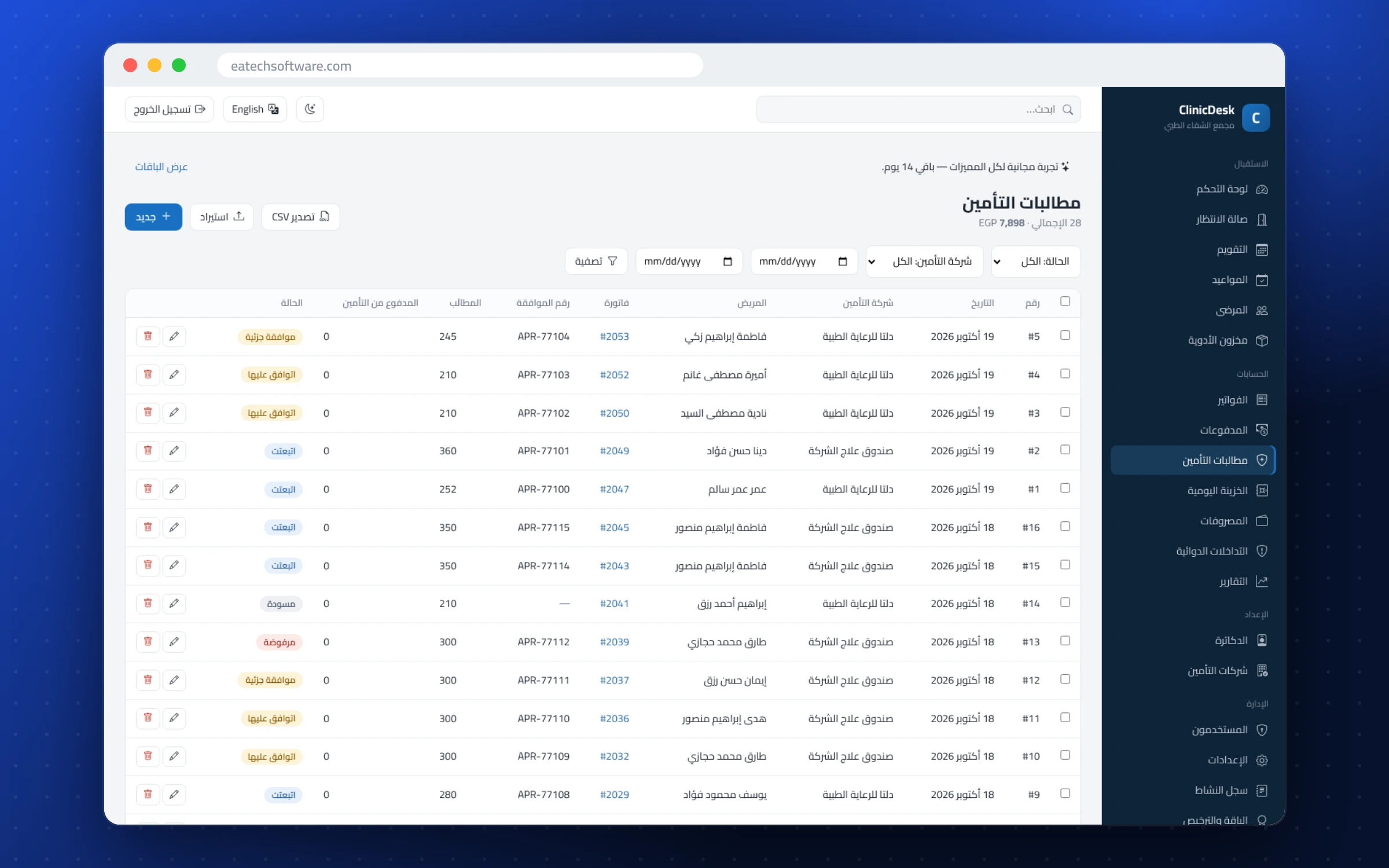Open calendar picker in first date field
The height and width of the screenshot is (868, 1389).
(843, 262)
